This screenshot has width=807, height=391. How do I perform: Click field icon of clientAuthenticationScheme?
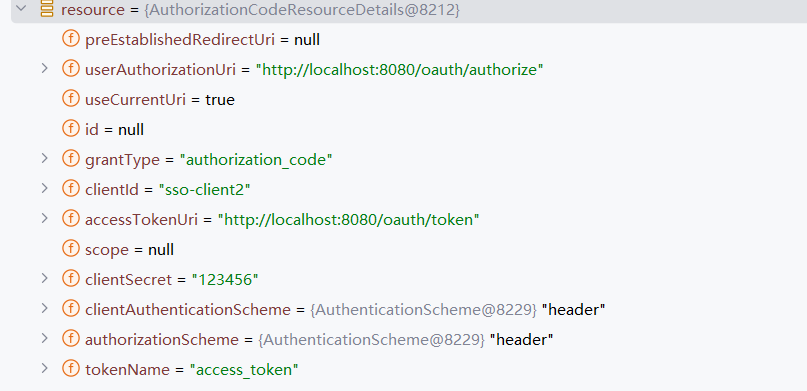click(71, 308)
